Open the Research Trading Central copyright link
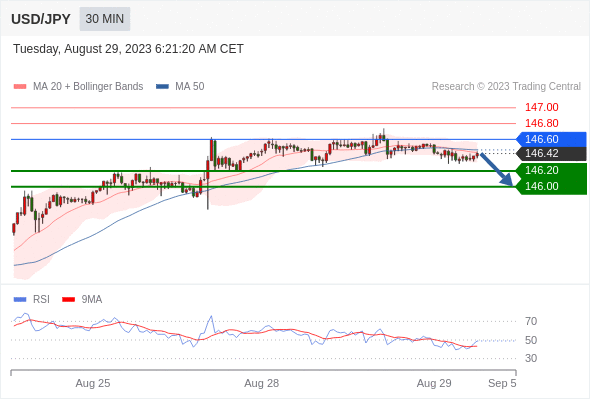The height and width of the screenshot is (400, 590). coord(506,87)
